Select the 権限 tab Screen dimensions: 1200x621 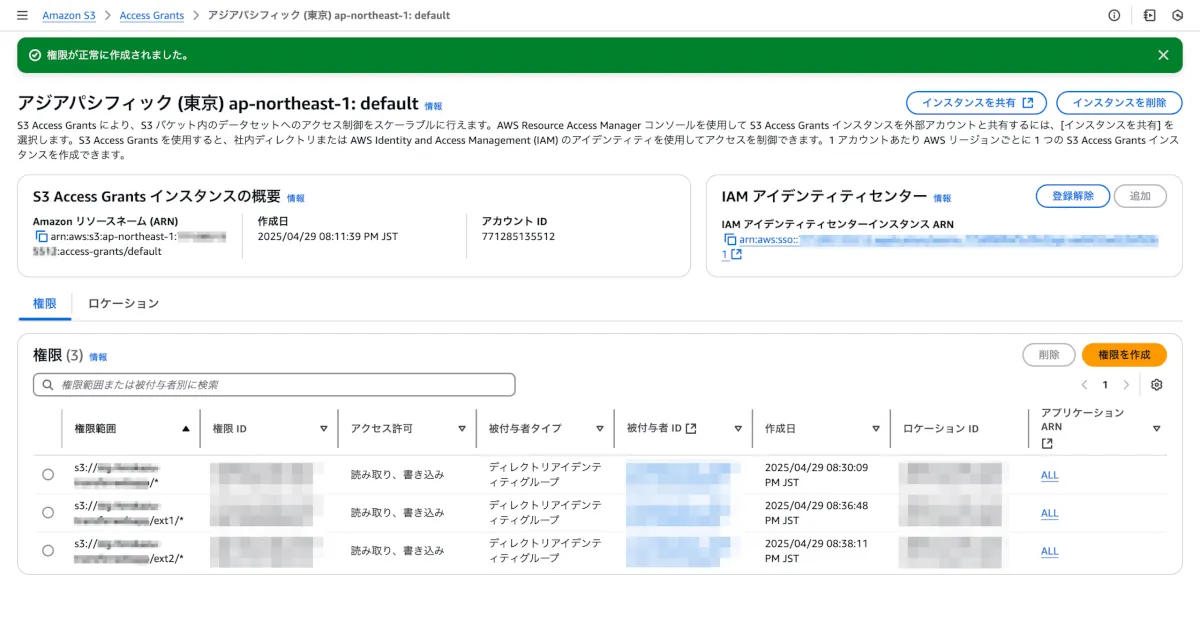45,303
